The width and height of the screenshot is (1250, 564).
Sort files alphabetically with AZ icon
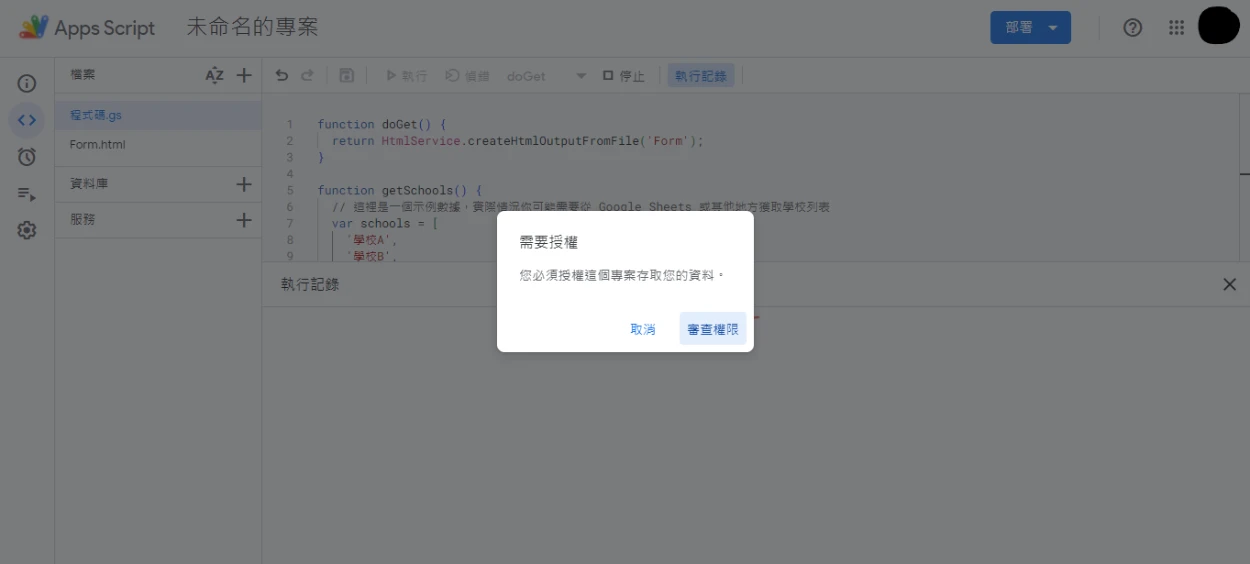pyautogui.click(x=214, y=75)
